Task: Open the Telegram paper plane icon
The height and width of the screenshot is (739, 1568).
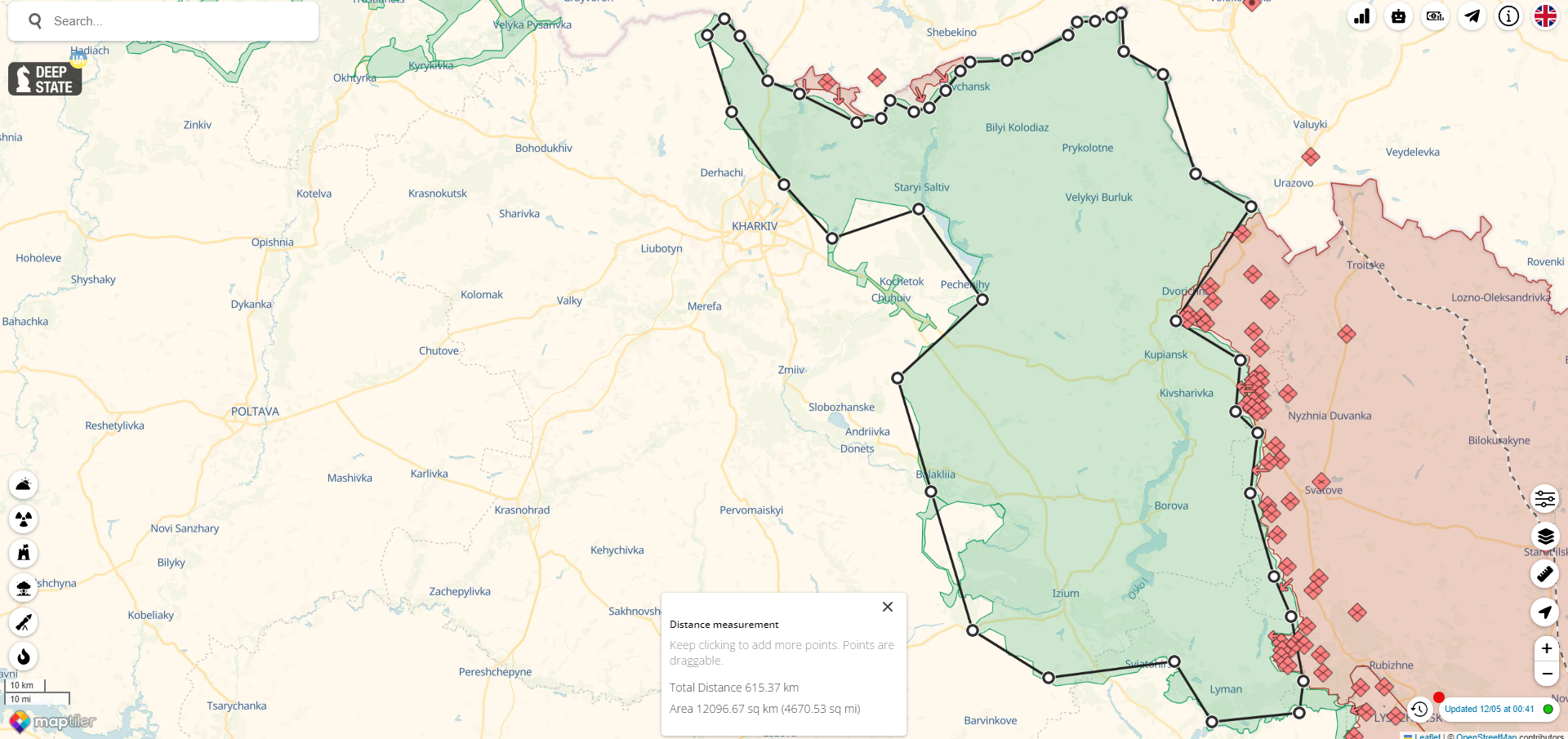Action: coord(1472,16)
